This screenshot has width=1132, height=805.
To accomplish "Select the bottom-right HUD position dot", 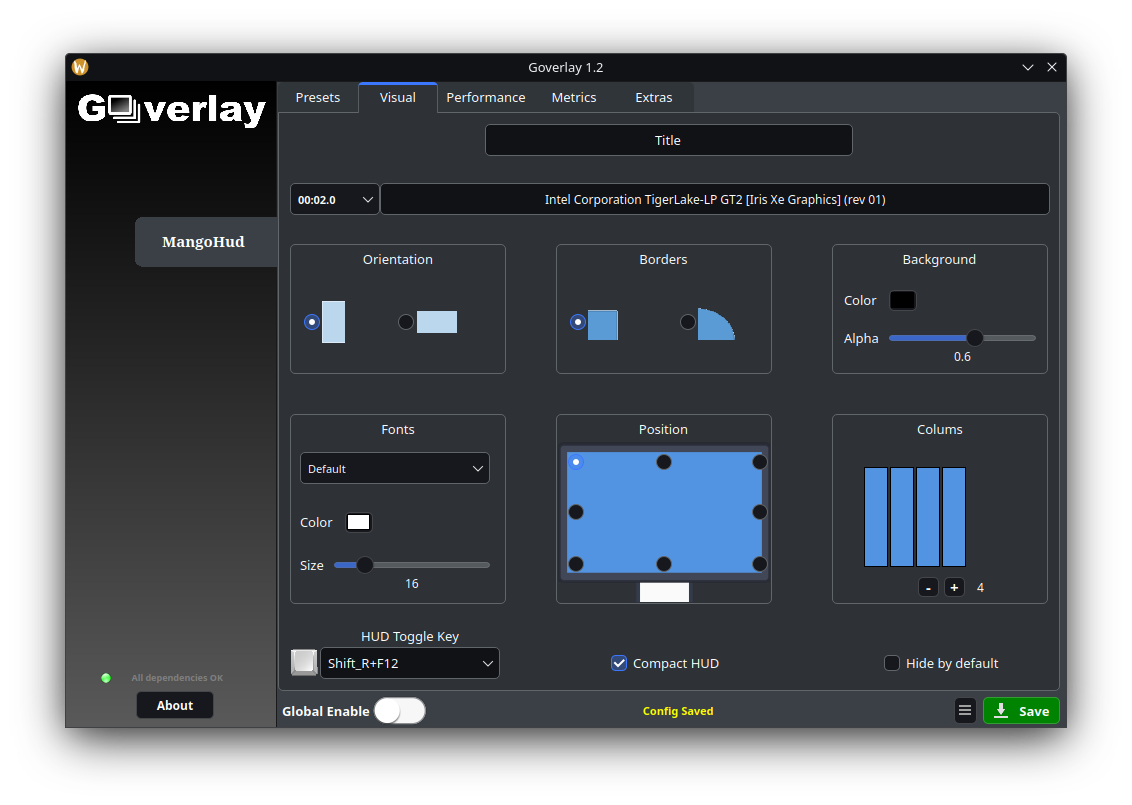I will pos(760,564).
